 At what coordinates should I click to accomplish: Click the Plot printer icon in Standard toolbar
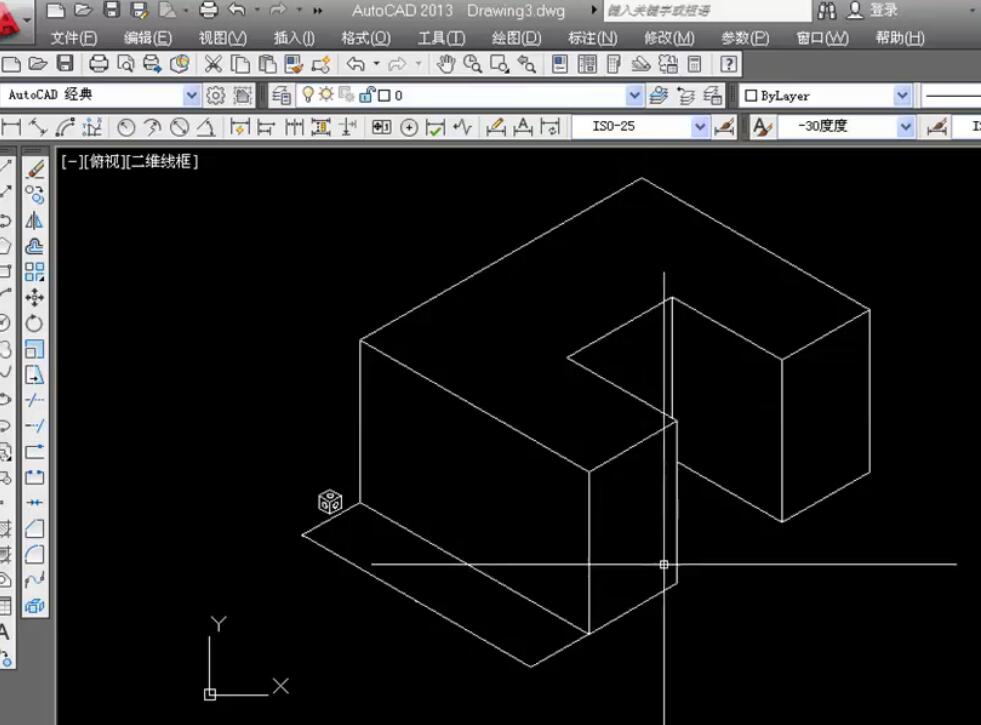99,64
